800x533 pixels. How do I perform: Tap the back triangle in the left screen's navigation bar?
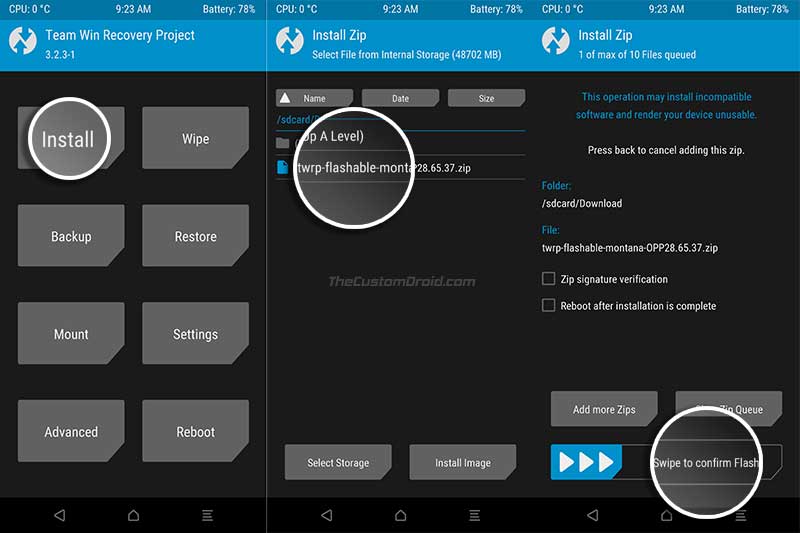(x=60, y=515)
